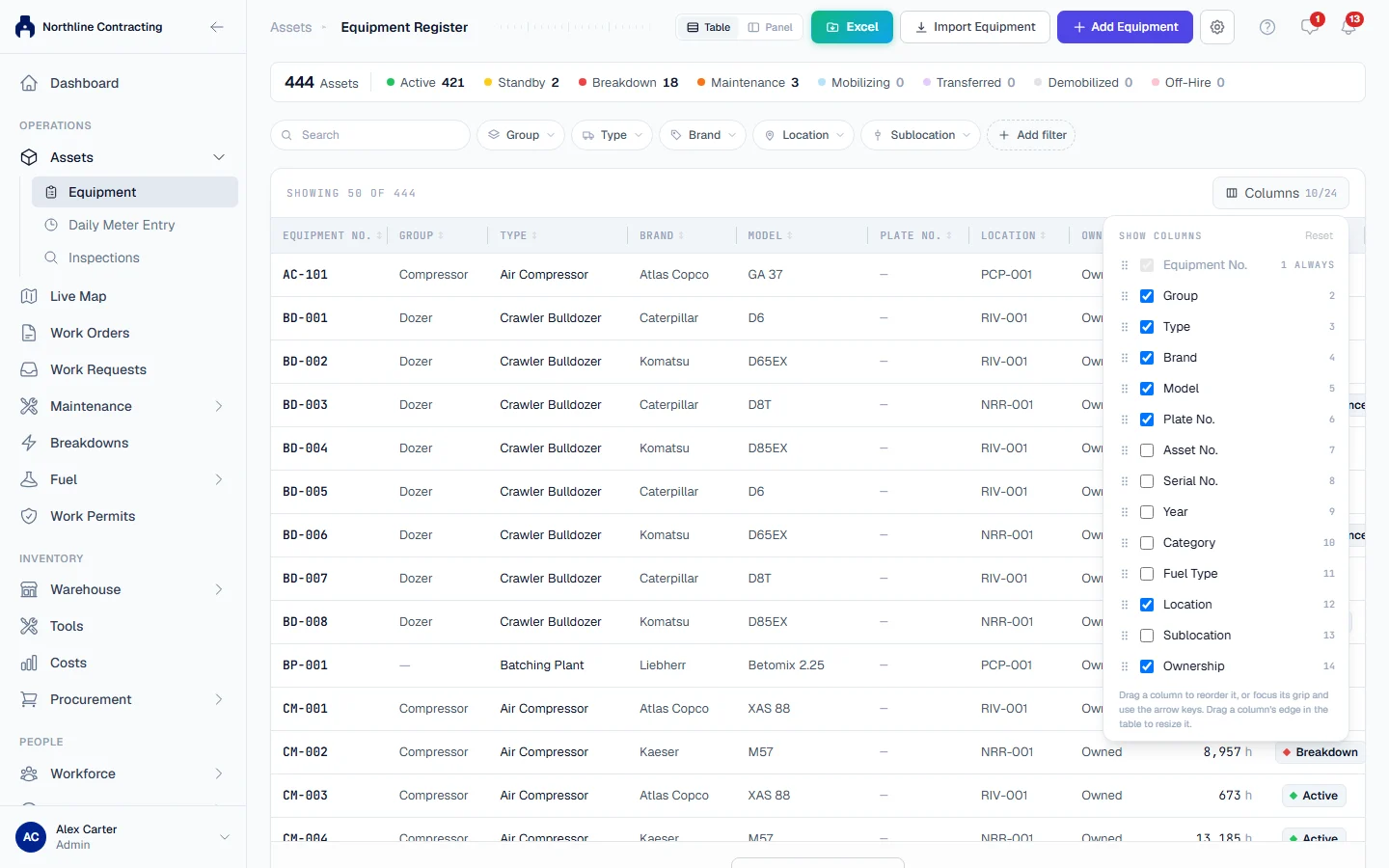Open the Location filter dropdown

pyautogui.click(x=804, y=135)
